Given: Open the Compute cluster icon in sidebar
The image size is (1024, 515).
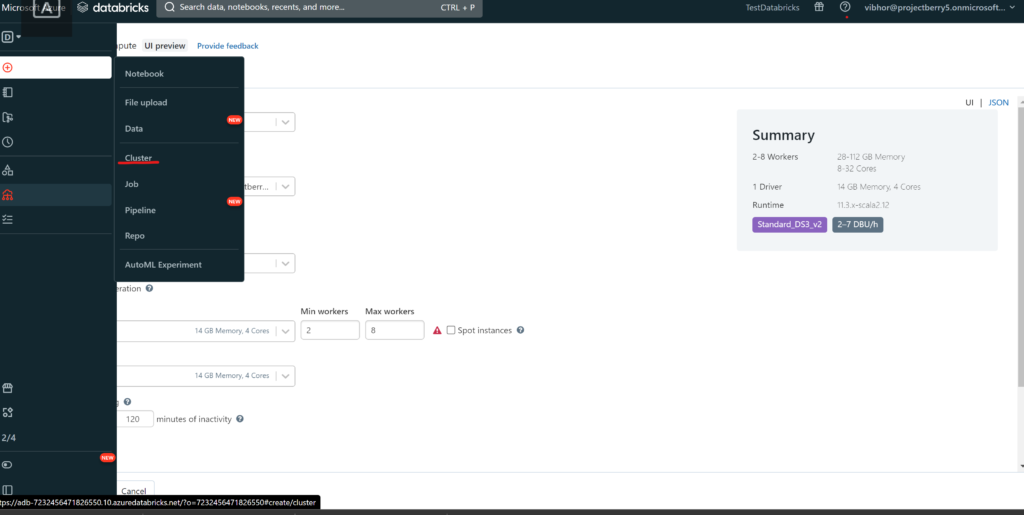Looking at the screenshot, I should [x=8, y=195].
